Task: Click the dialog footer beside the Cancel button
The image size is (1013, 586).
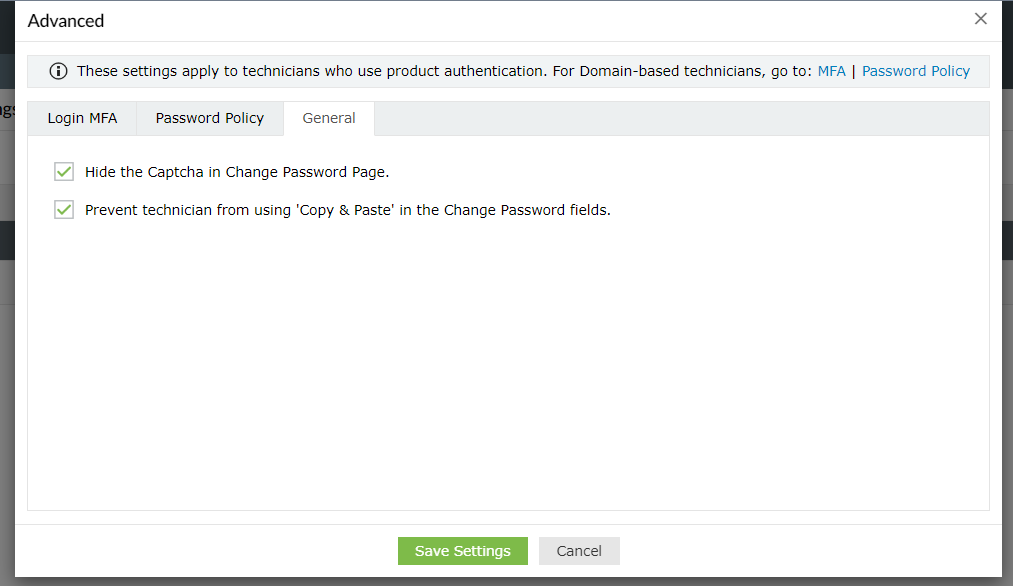Action: click(x=800, y=551)
